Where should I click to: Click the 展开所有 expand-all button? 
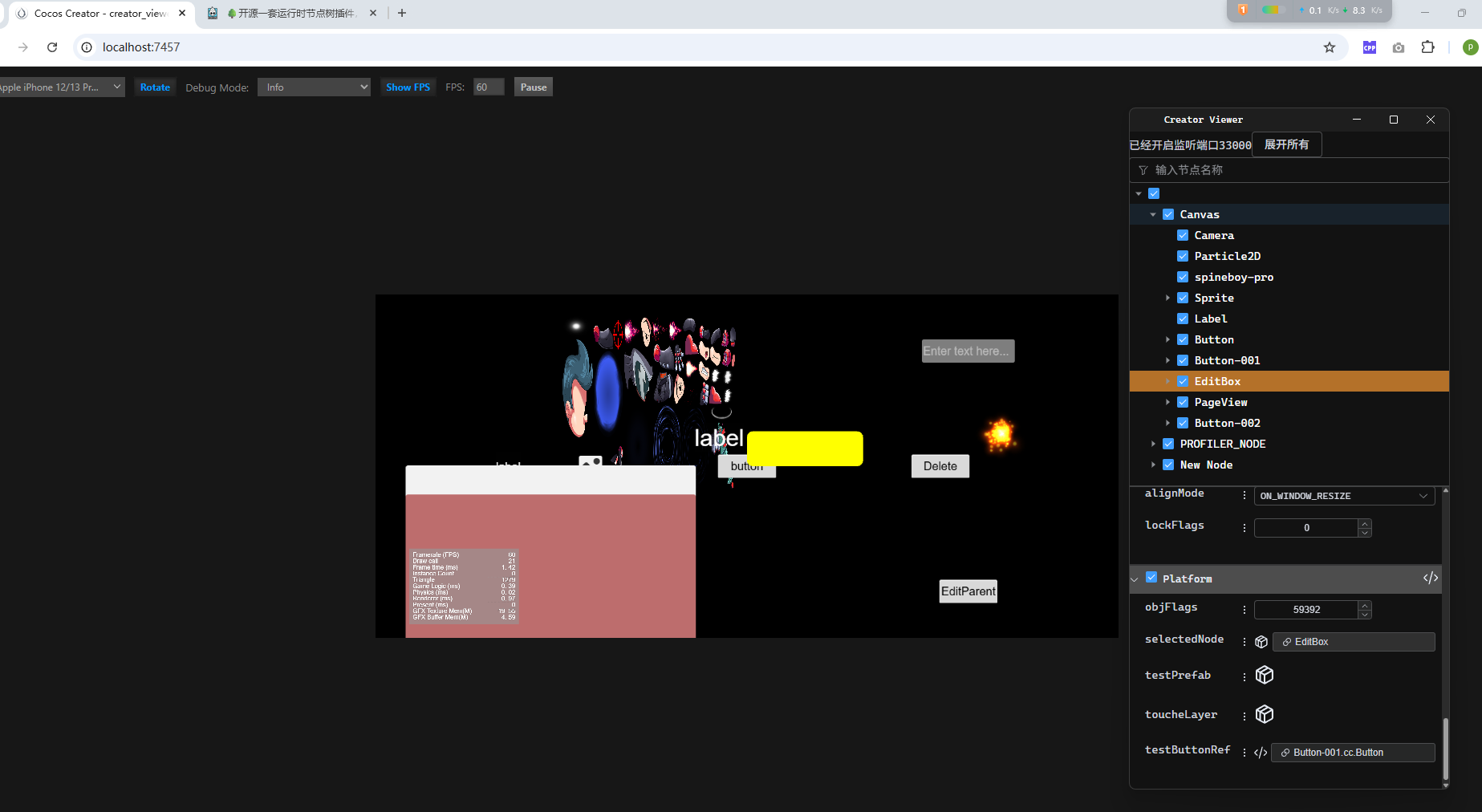coord(1286,144)
